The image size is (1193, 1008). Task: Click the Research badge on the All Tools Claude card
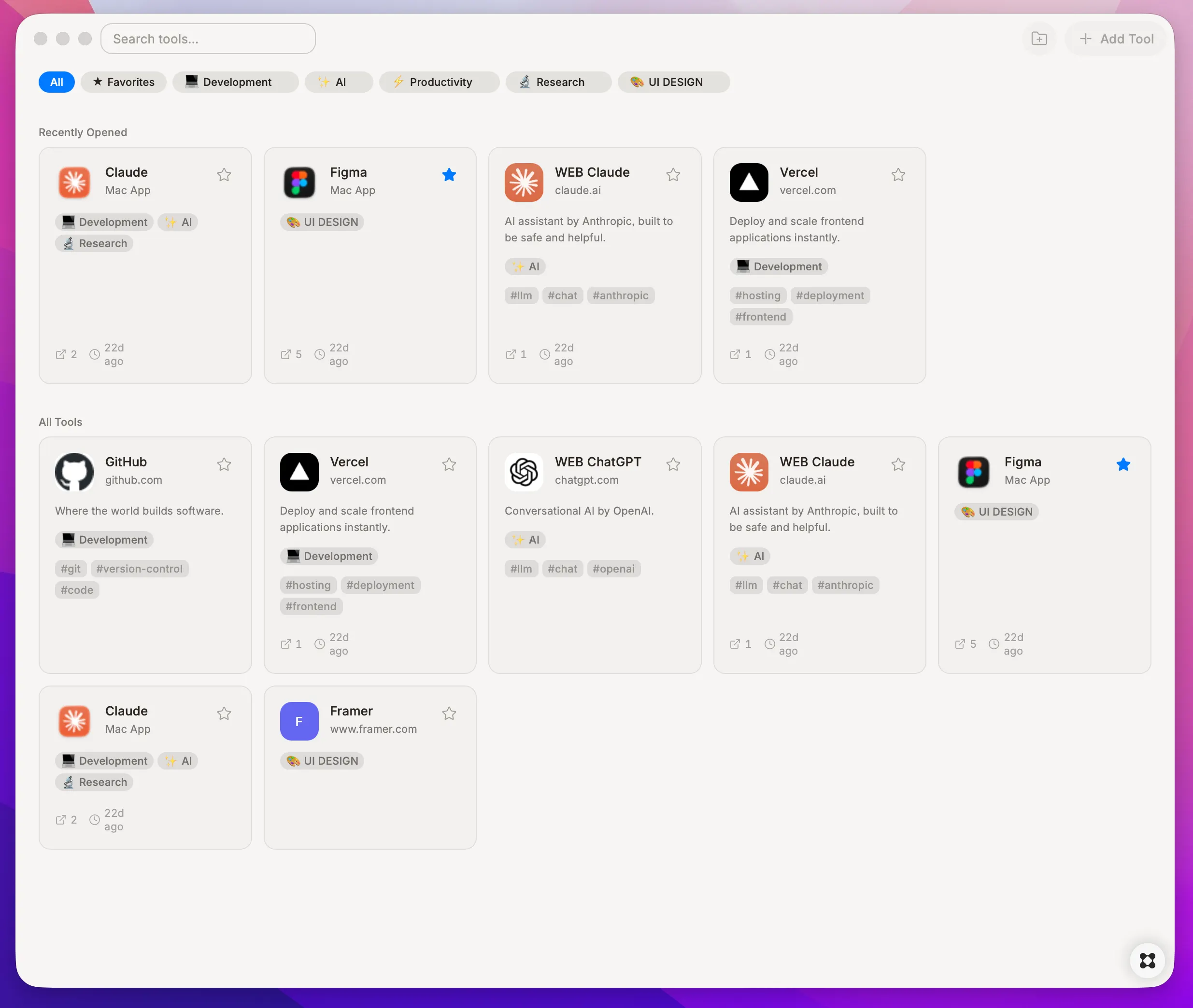(94, 782)
